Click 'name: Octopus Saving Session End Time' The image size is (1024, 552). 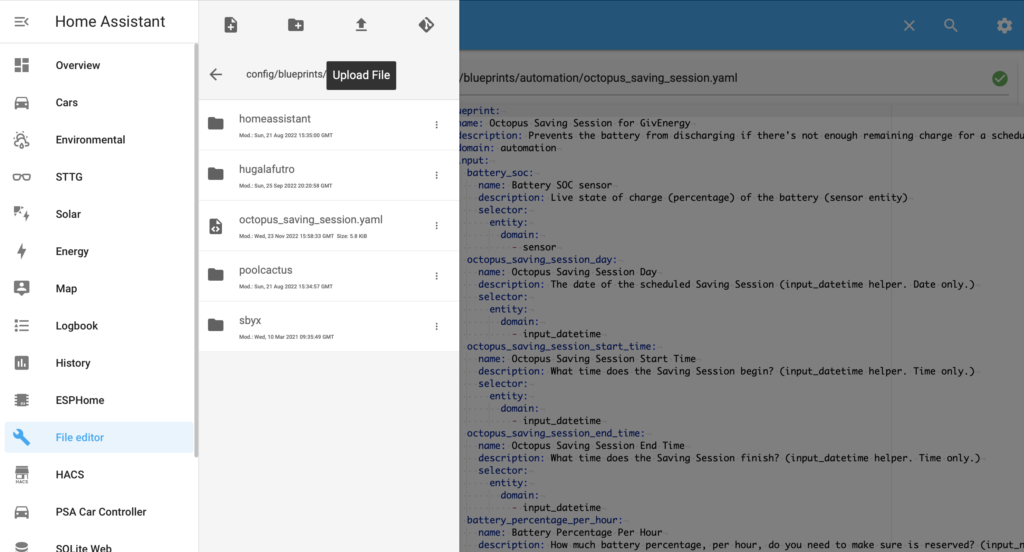pos(581,446)
